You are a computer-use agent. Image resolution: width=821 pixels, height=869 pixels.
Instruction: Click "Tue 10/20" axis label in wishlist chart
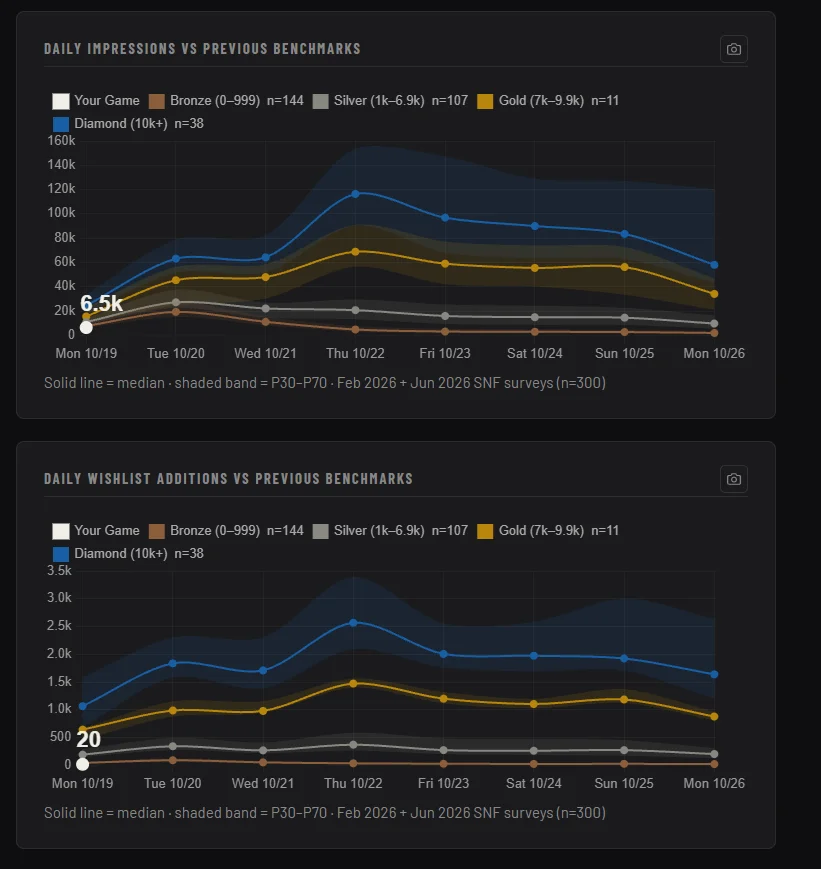coord(173,784)
